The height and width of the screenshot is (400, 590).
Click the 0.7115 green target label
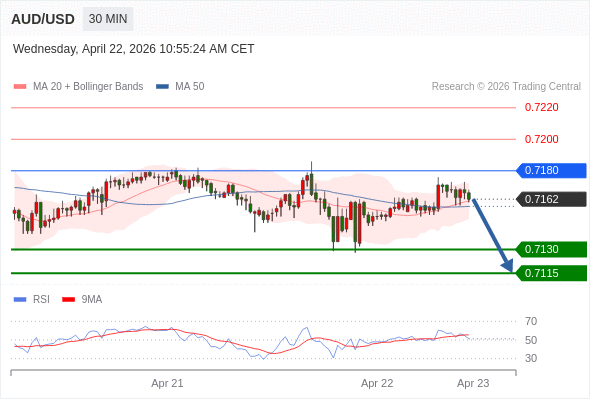[x=551, y=273]
